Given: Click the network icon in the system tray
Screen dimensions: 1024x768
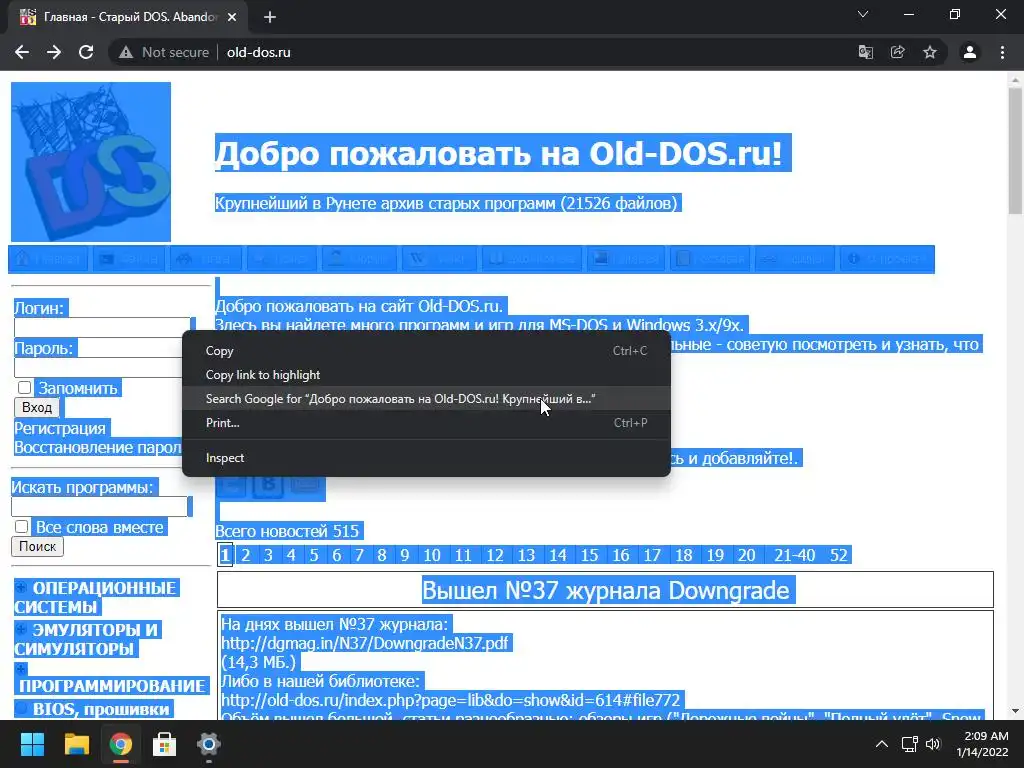Looking at the screenshot, I should coord(910,744).
